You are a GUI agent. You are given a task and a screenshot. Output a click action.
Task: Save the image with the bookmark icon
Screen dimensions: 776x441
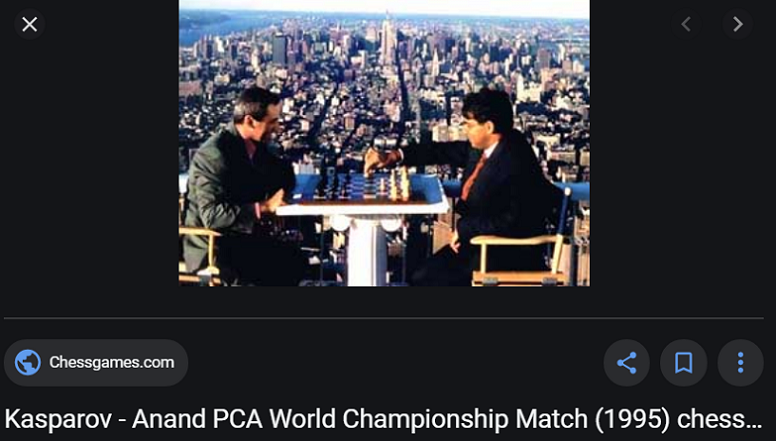pos(683,363)
